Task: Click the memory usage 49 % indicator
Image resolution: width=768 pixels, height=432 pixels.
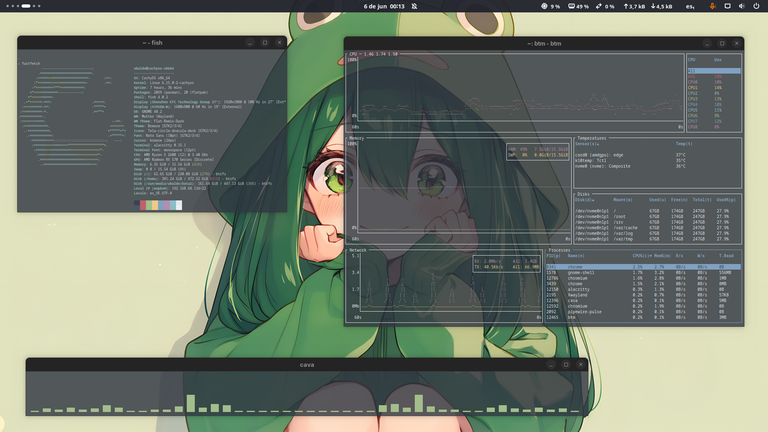Action: click(x=578, y=6)
